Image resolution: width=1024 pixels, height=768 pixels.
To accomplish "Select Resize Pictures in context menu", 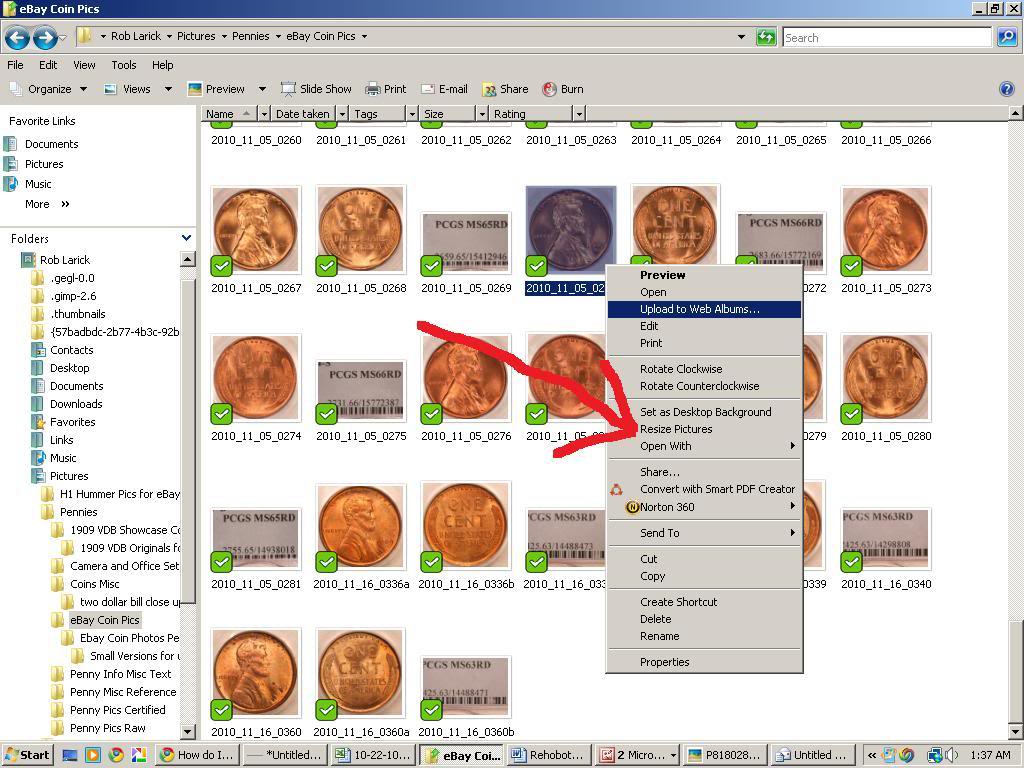I will coord(704,429).
